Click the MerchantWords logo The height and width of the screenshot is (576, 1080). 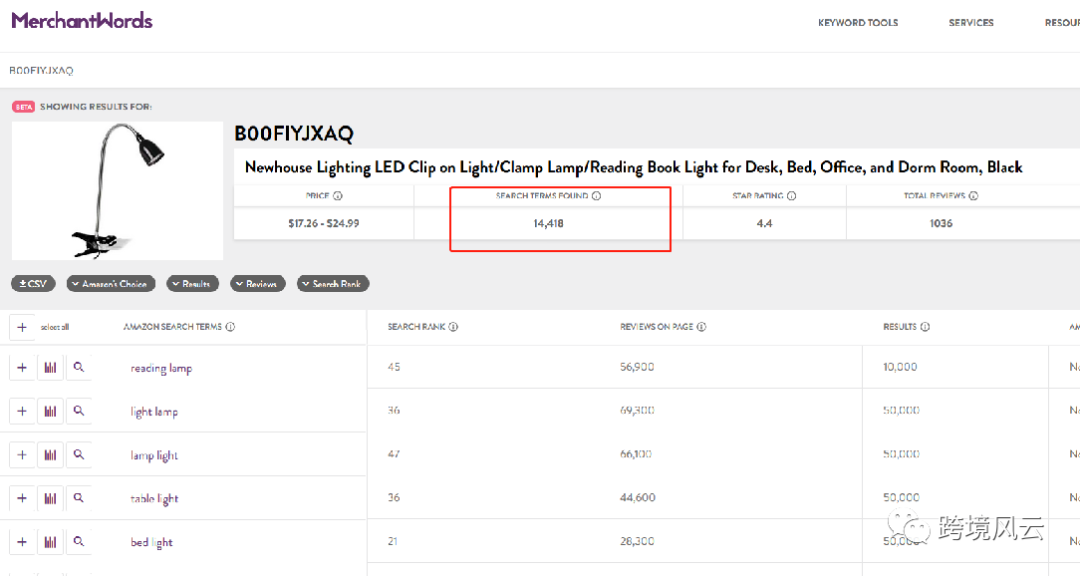pos(82,21)
